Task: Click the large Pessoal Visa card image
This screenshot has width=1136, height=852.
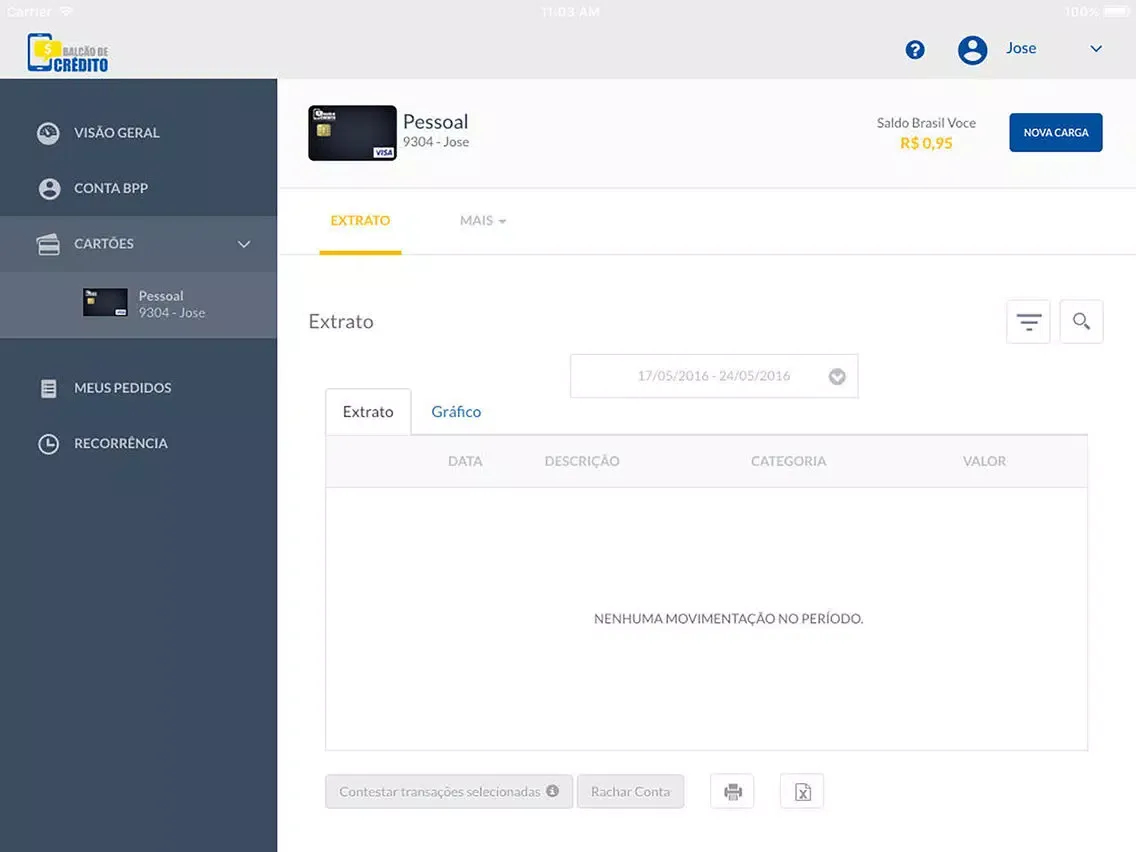Action: click(x=352, y=133)
